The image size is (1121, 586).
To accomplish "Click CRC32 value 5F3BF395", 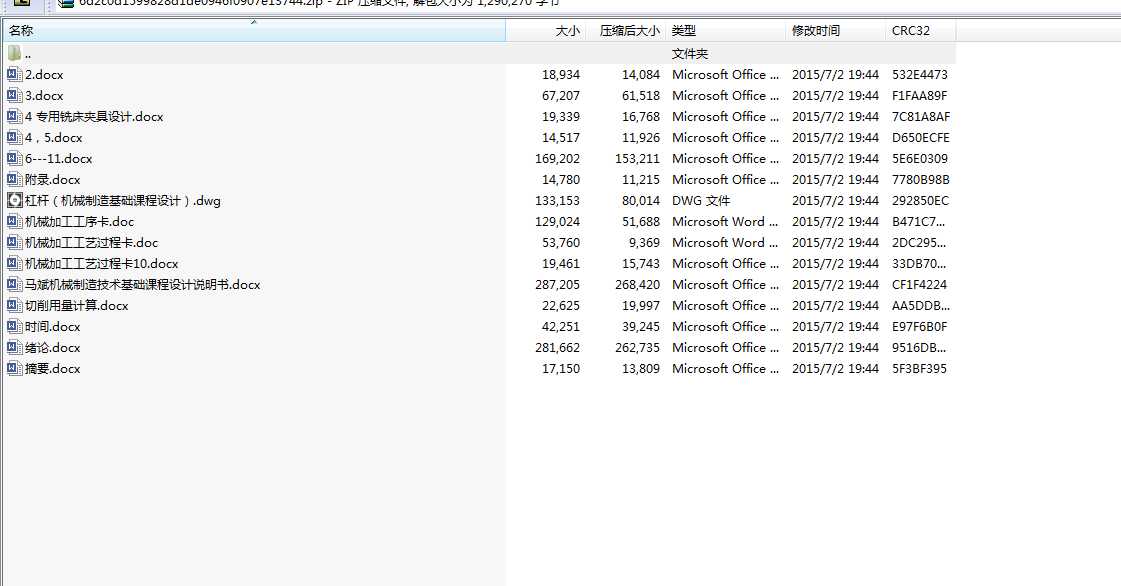I will point(919,369).
